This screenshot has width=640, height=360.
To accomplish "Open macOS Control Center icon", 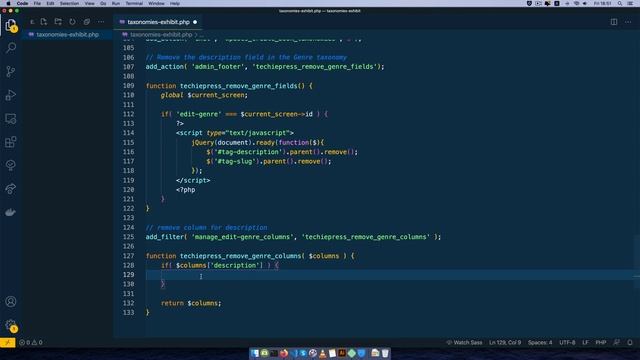I will (631, 3).
